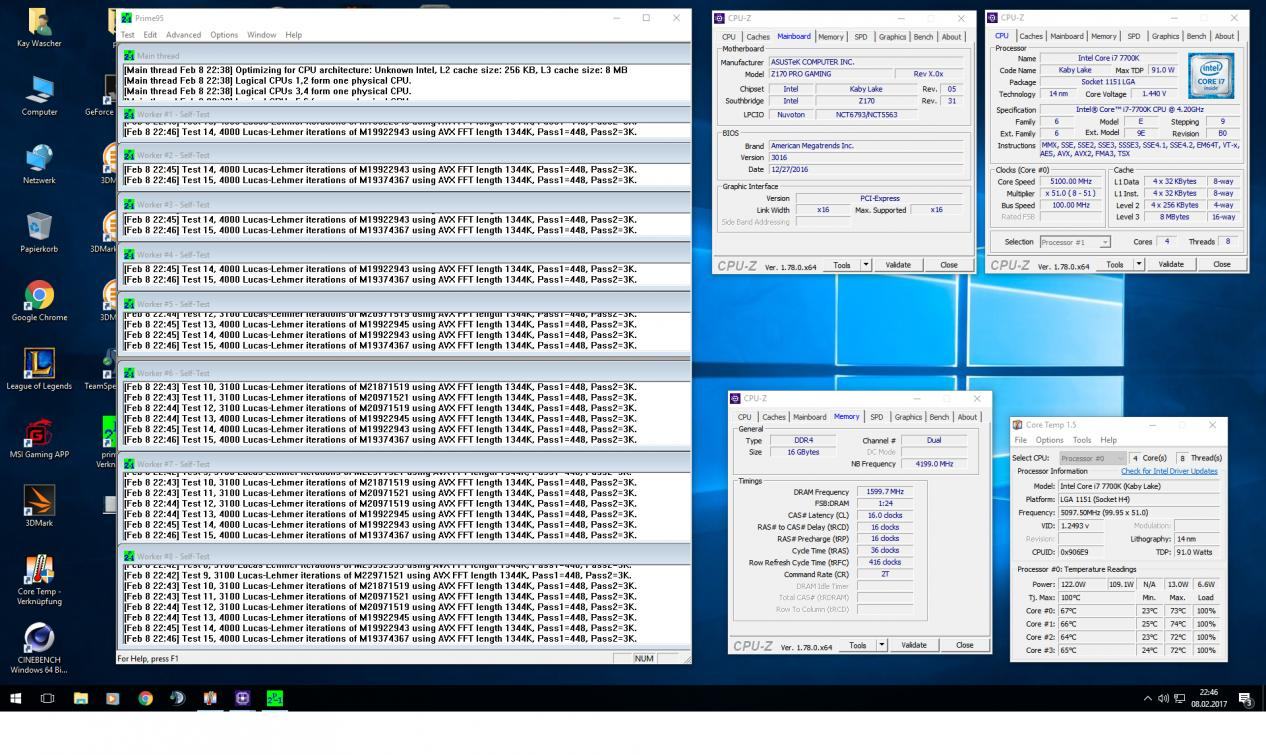Select the Papierkorb recycle bin icon
Screen dimensions: 1266x755
pyautogui.click(x=39, y=233)
